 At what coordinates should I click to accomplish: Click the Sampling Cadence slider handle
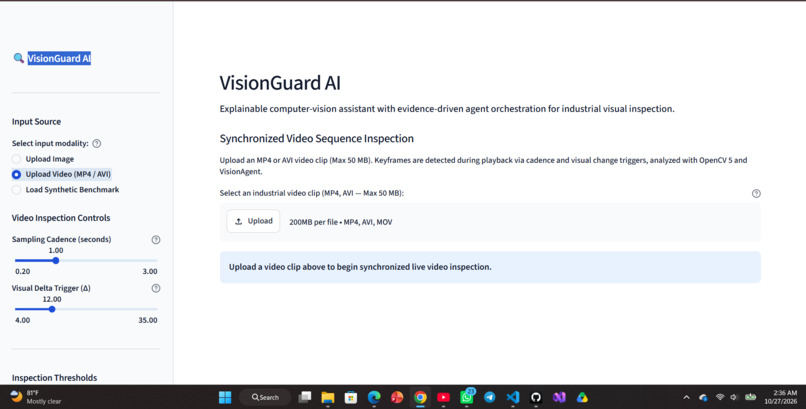point(56,261)
